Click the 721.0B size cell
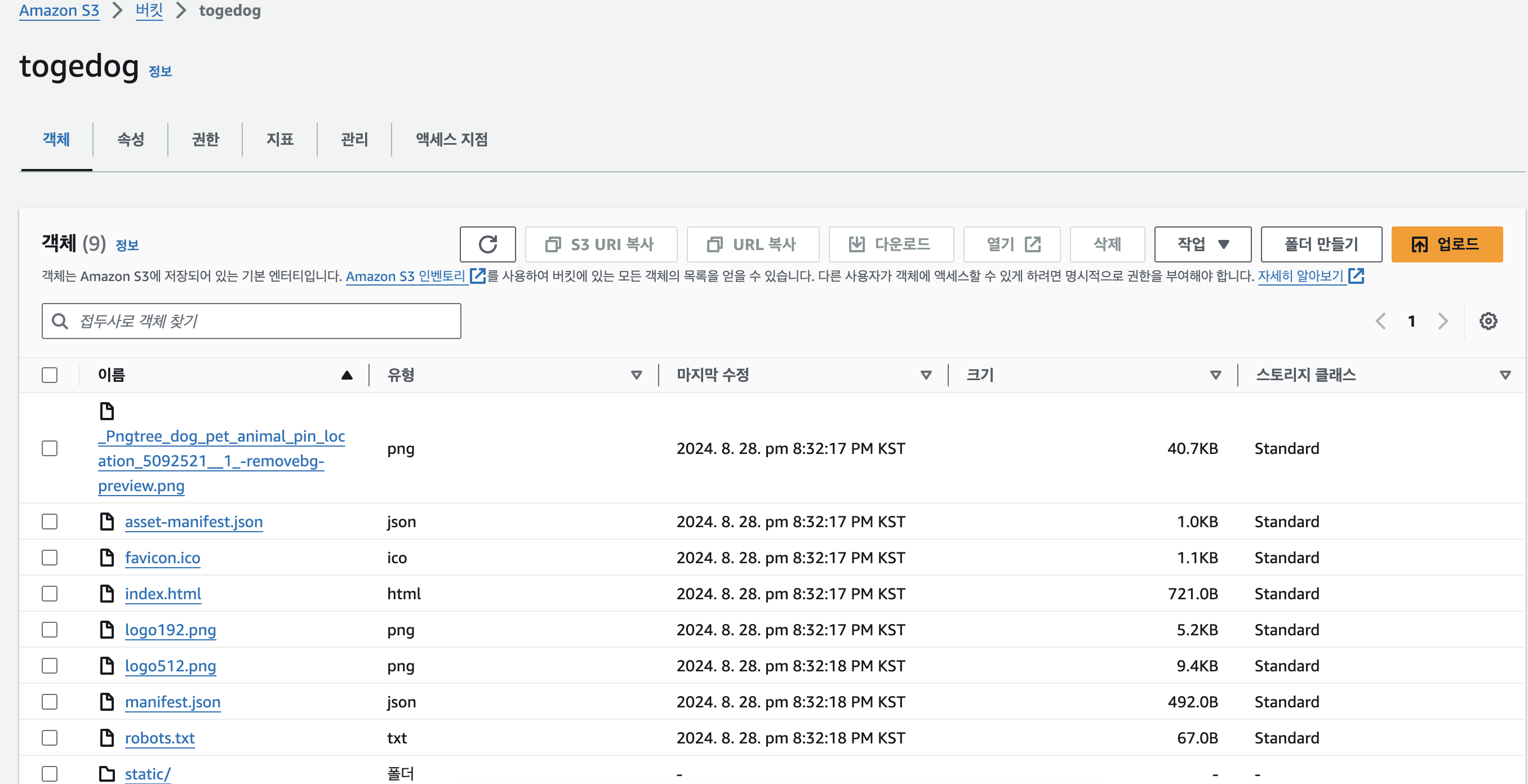This screenshot has height=784, width=1528. 1192,594
